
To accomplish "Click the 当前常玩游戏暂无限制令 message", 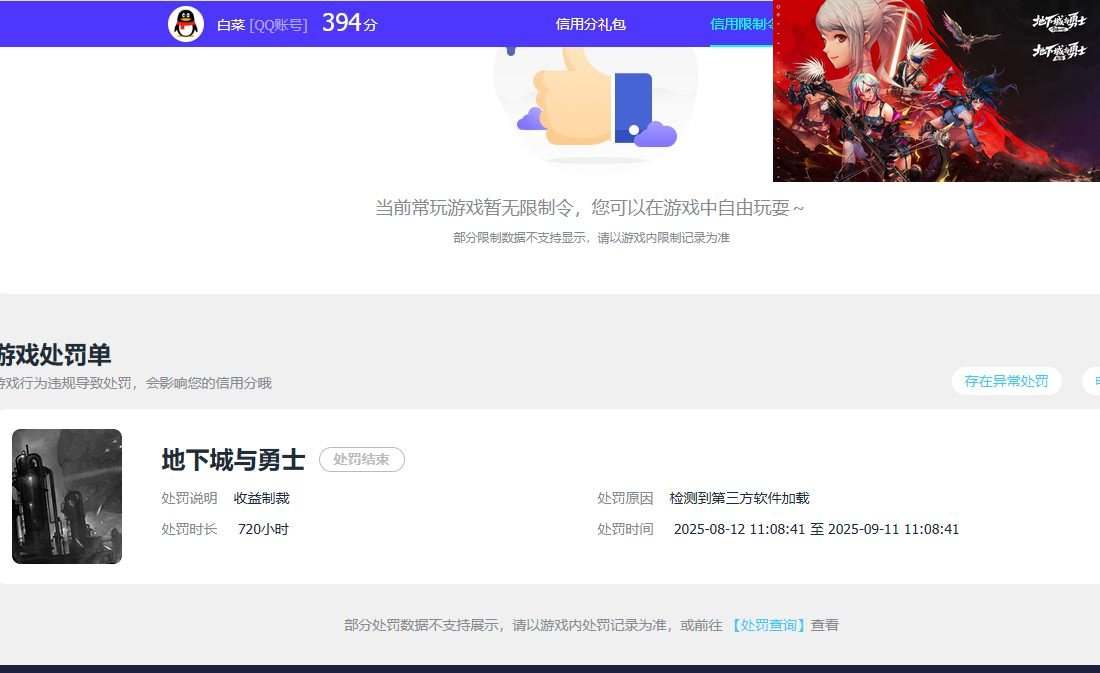I will point(589,208).
